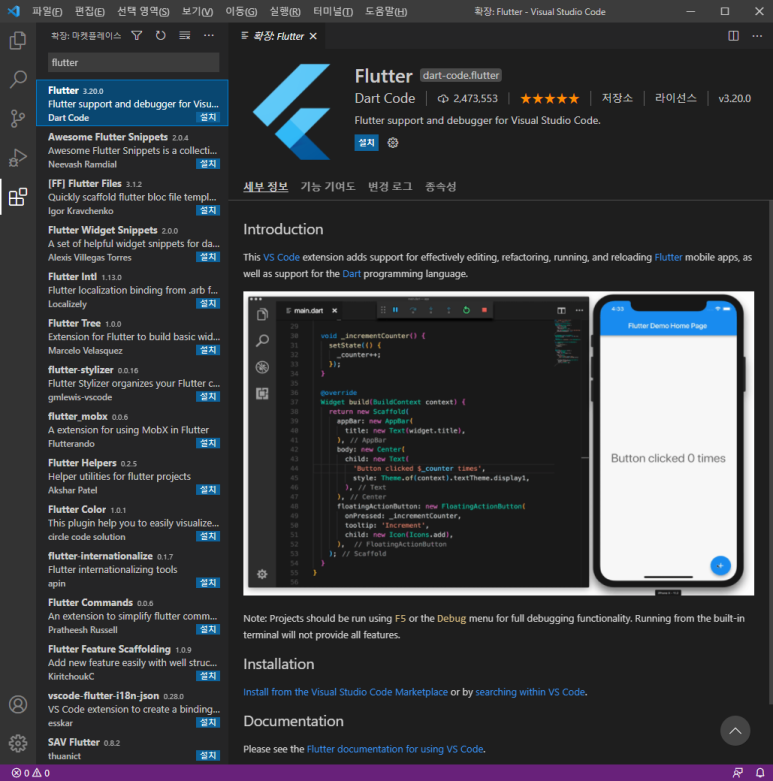
Task: Open Flutter documentation for using VS Code
Action: [395, 749]
